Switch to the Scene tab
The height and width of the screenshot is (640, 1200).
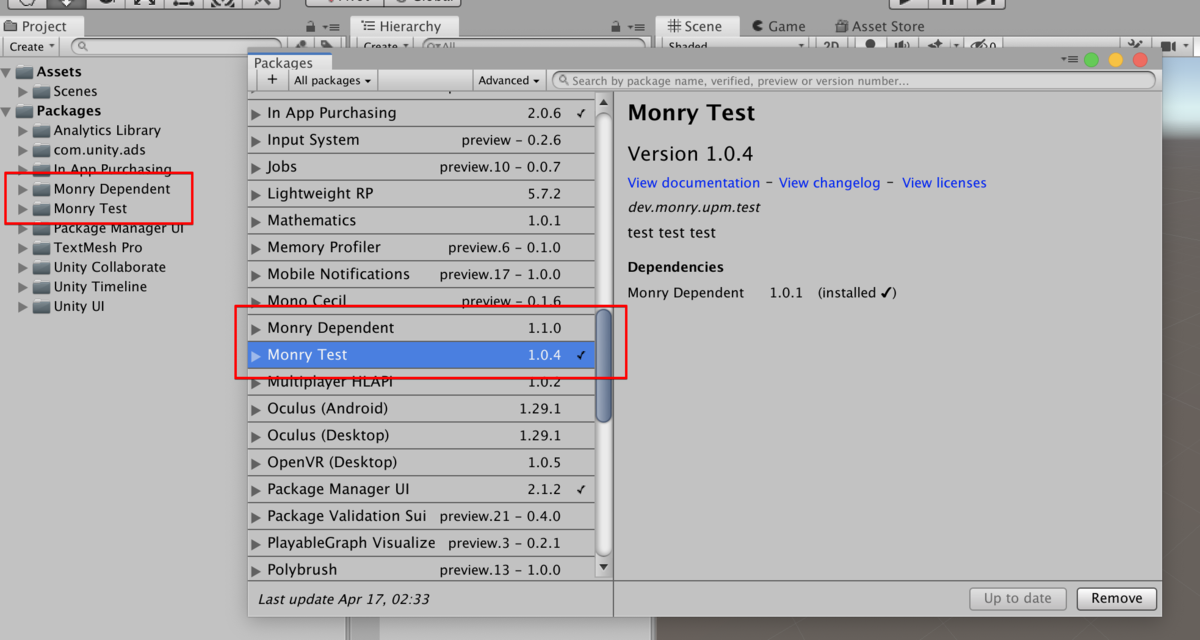pyautogui.click(x=696, y=26)
